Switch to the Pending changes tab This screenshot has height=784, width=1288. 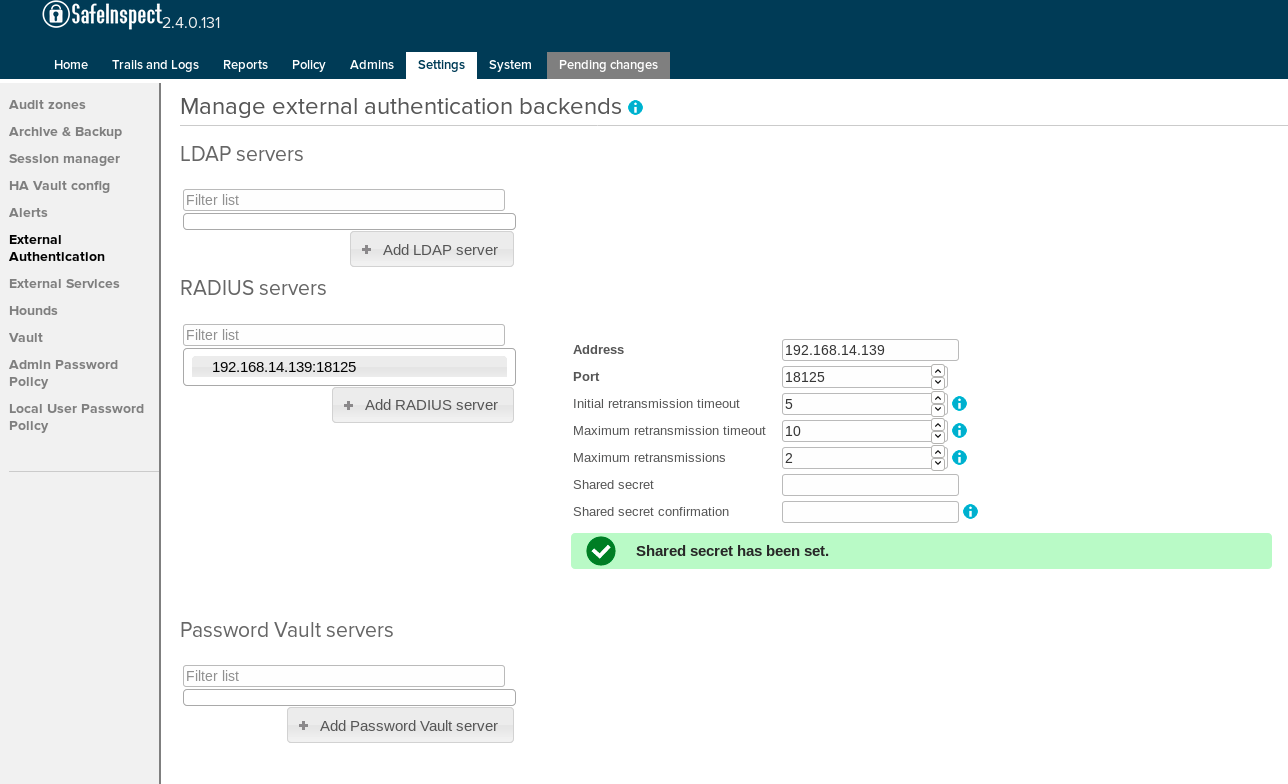coord(608,65)
